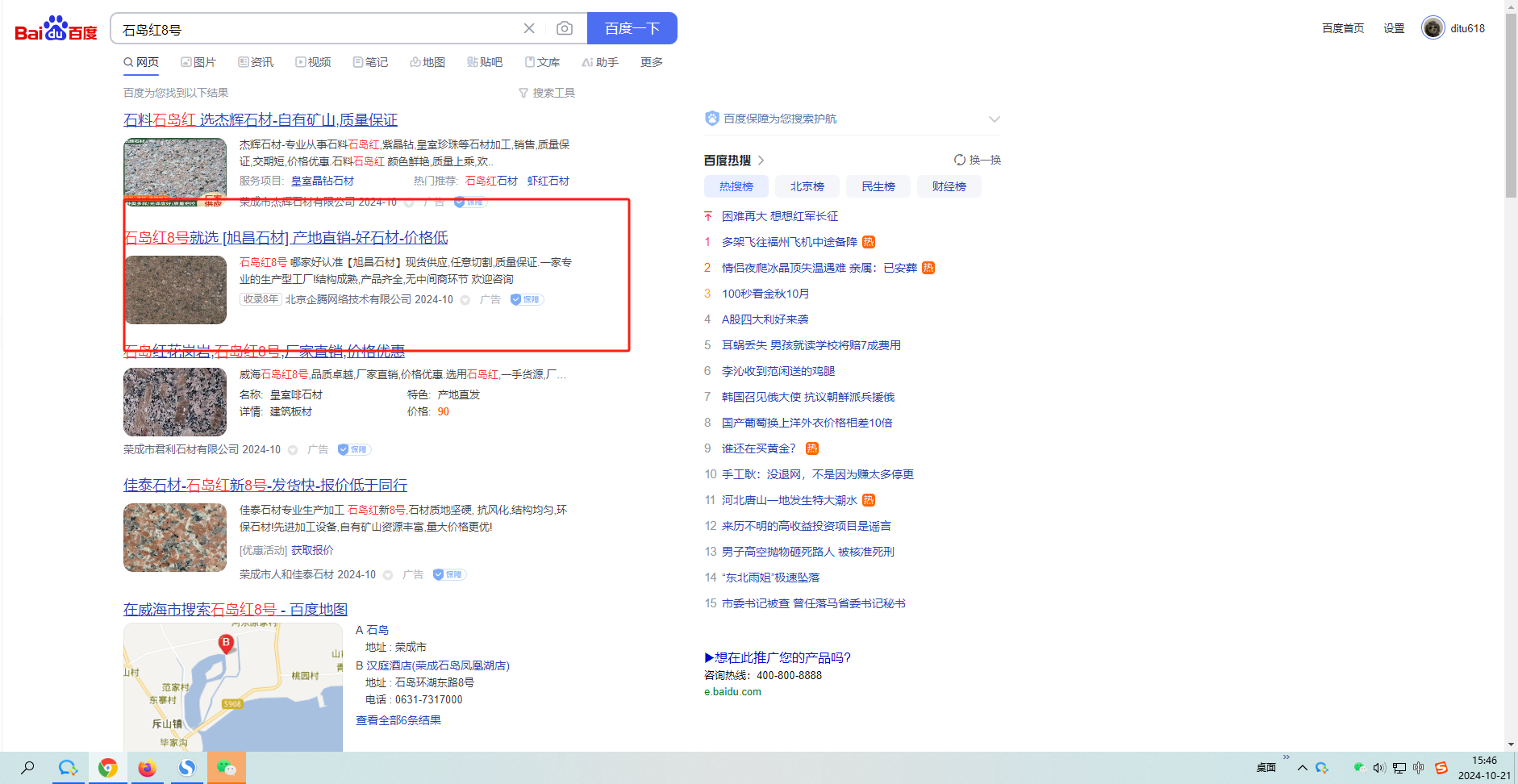This screenshot has width=1518, height=784.
Task: Open Firefox from the taskbar
Action: [147, 768]
